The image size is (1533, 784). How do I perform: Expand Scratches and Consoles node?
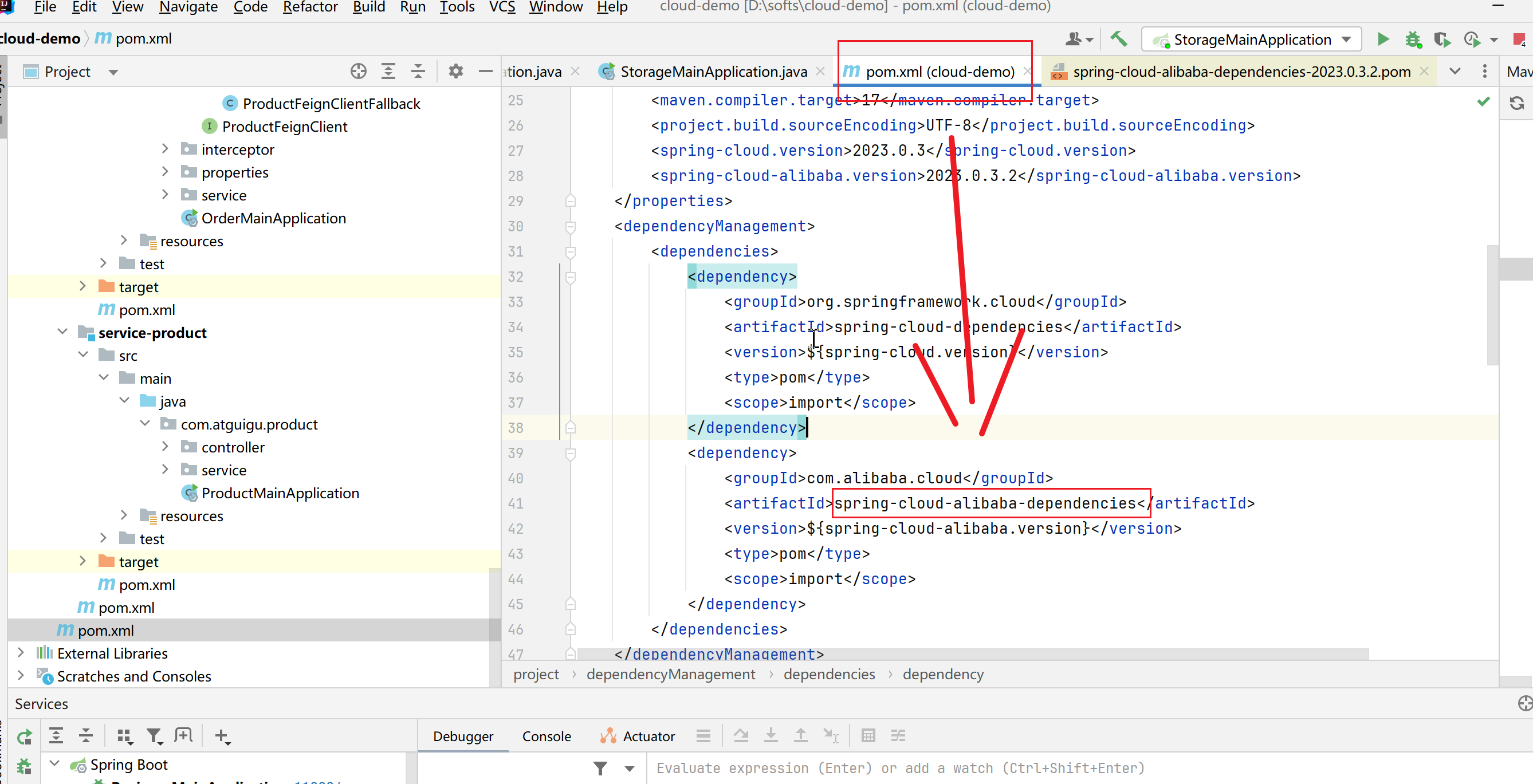point(21,675)
